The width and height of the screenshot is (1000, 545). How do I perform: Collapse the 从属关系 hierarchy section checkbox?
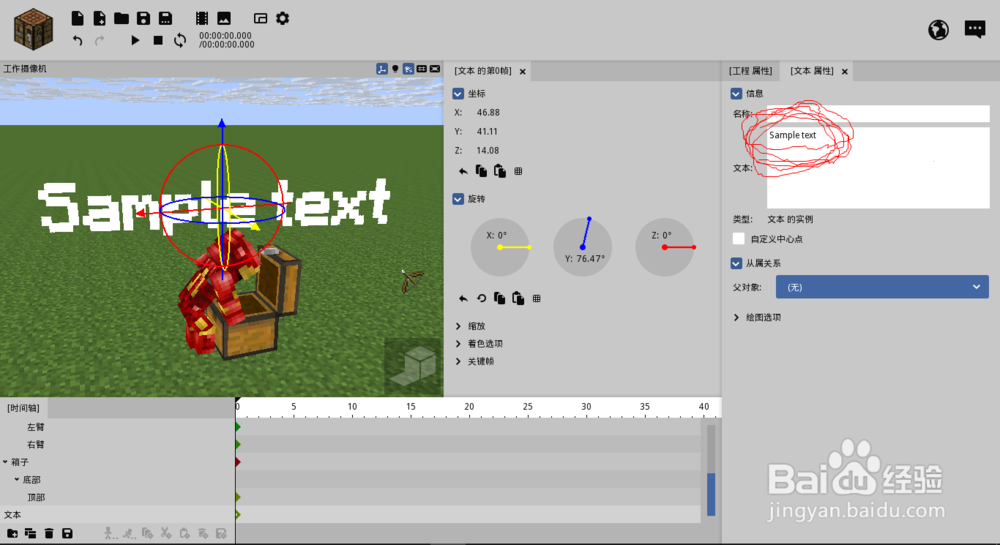pos(736,263)
